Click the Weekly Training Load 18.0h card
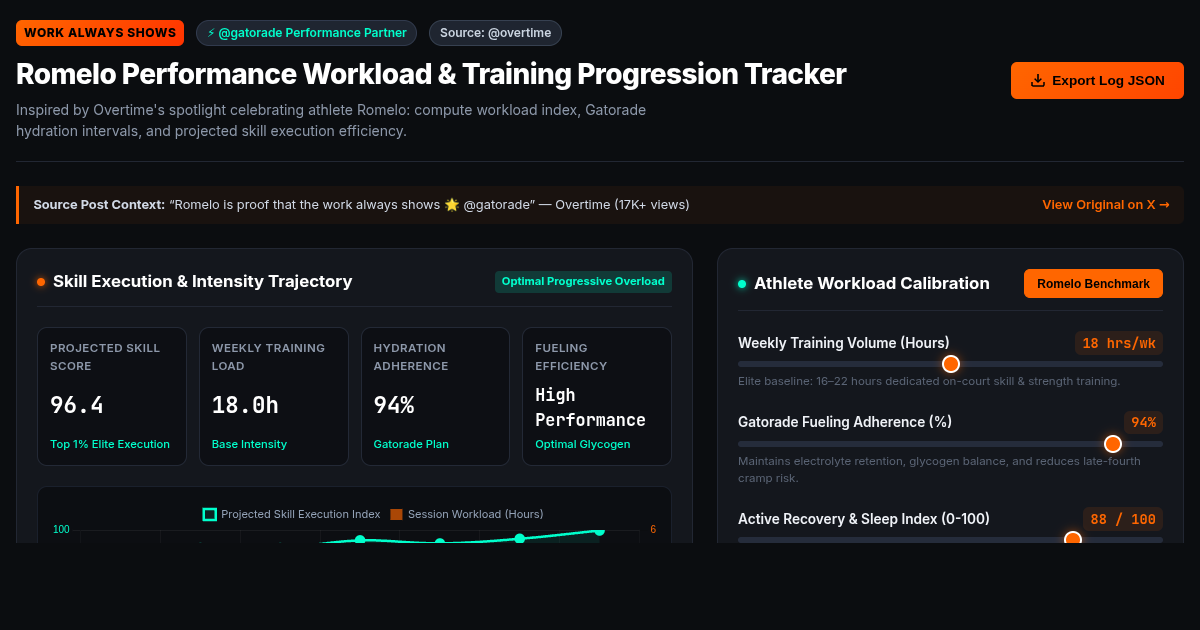Screen dimensions: 1200x630 click(x=274, y=396)
